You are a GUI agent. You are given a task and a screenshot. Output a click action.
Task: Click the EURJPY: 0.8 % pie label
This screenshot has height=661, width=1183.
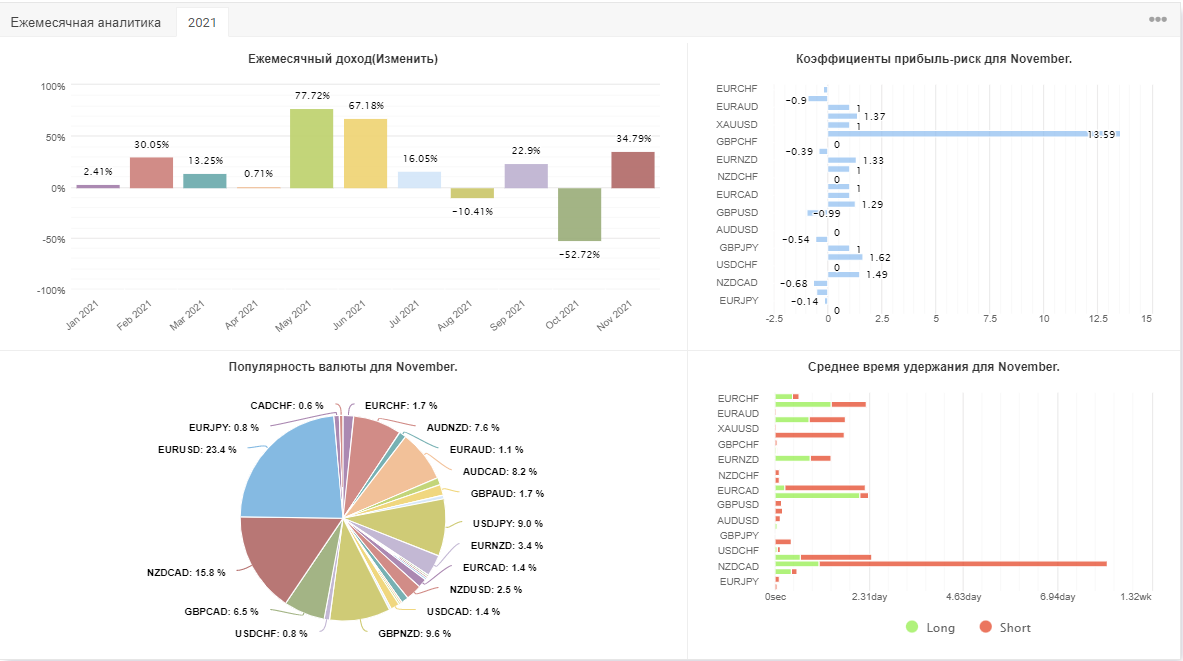(224, 428)
